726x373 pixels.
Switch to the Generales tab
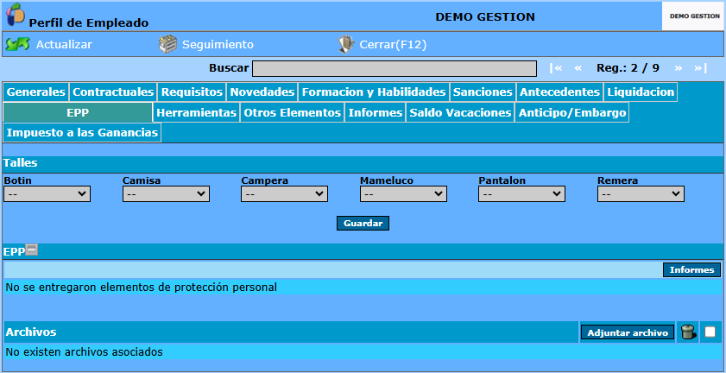coord(36,92)
